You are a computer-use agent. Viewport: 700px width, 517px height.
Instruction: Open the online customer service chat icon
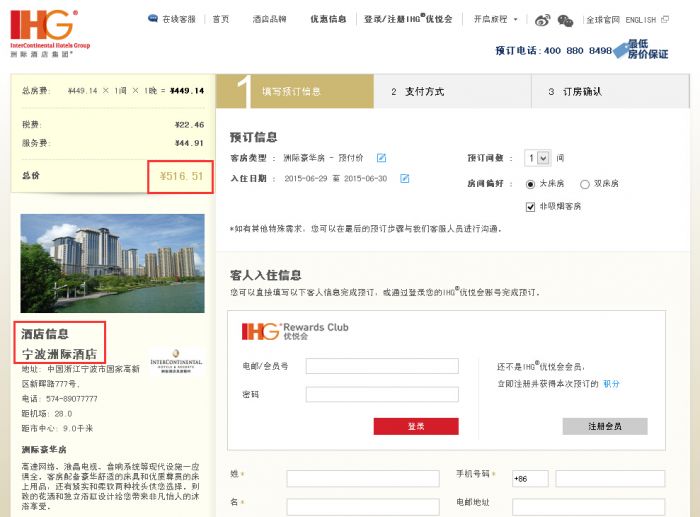pyautogui.click(x=153, y=19)
